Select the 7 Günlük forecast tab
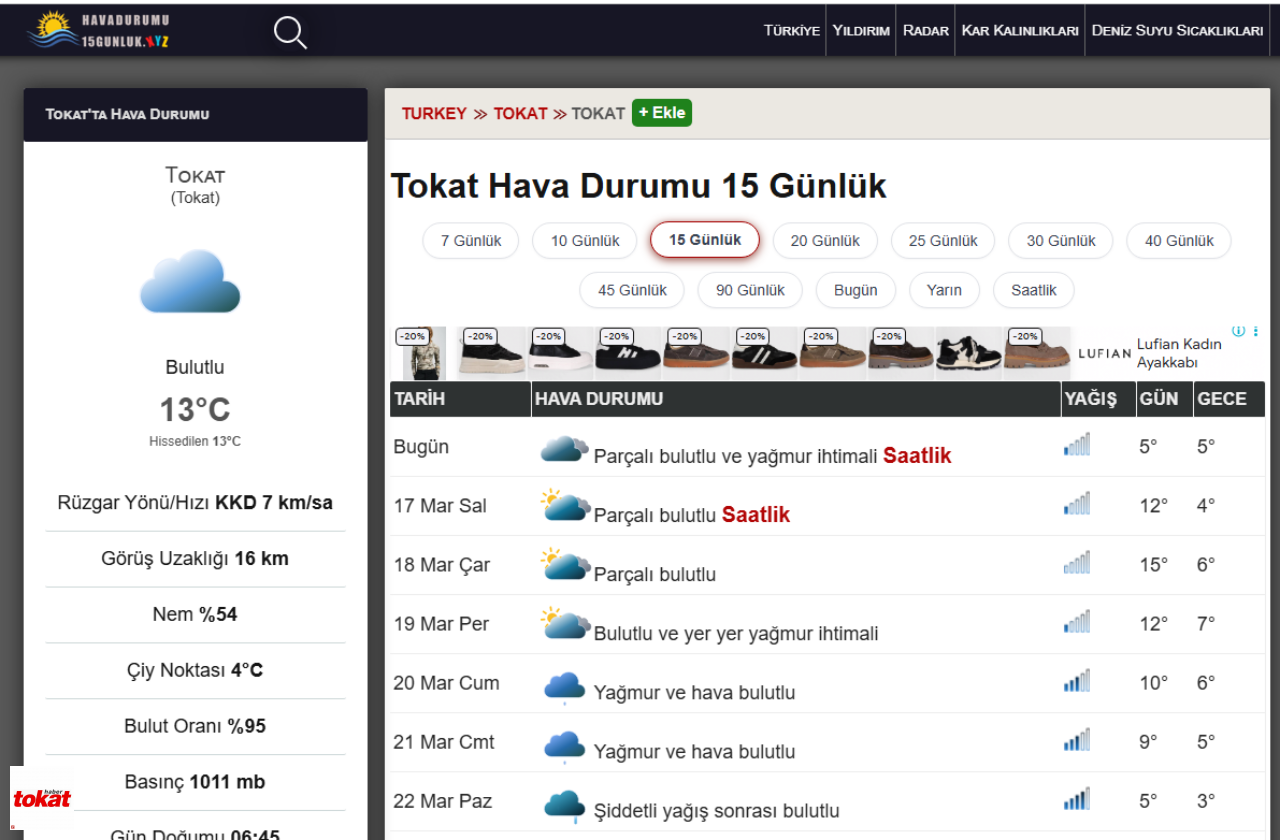Image resolution: width=1280 pixels, height=840 pixels. click(471, 241)
